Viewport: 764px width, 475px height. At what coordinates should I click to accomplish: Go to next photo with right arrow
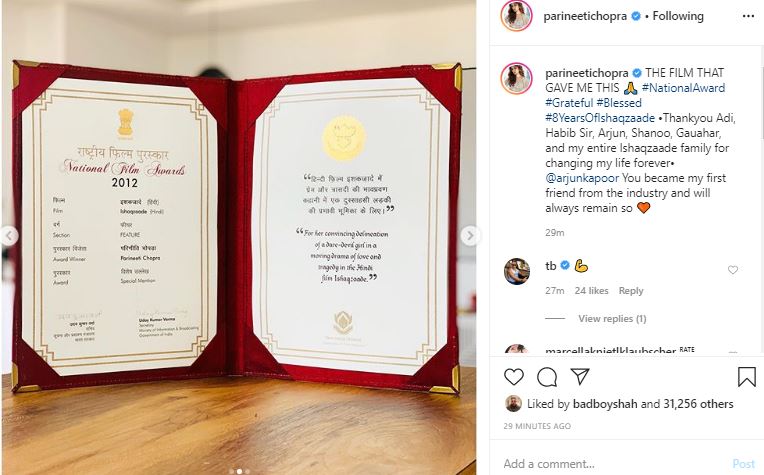pos(470,236)
